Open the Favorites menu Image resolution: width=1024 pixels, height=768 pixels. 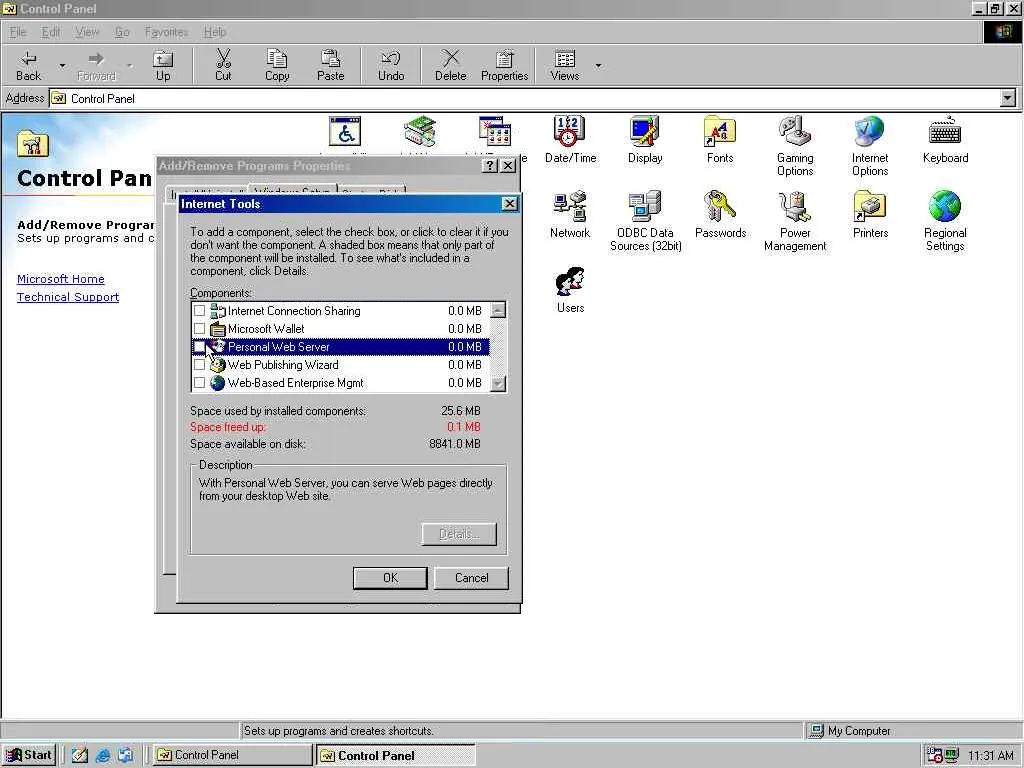[166, 31]
